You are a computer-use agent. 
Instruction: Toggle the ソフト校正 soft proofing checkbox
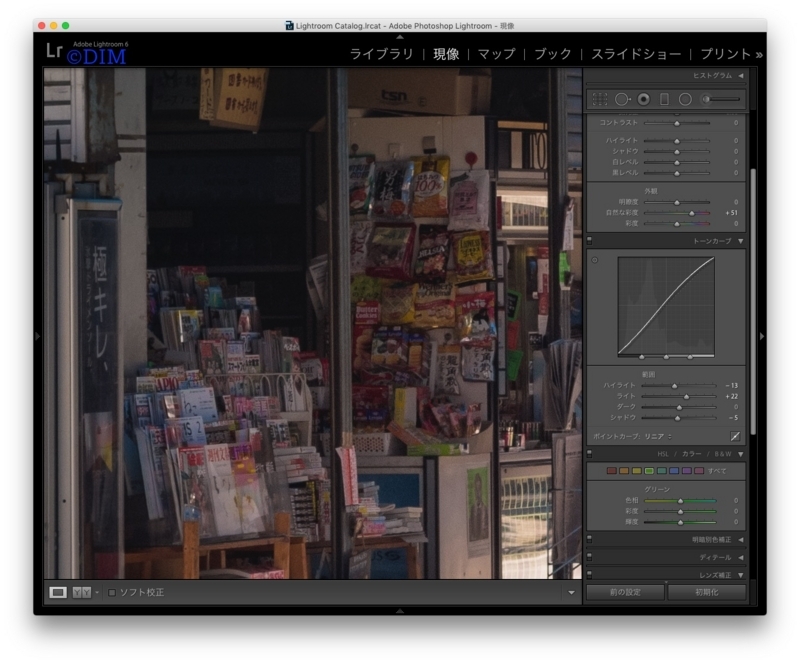pyautogui.click(x=112, y=593)
